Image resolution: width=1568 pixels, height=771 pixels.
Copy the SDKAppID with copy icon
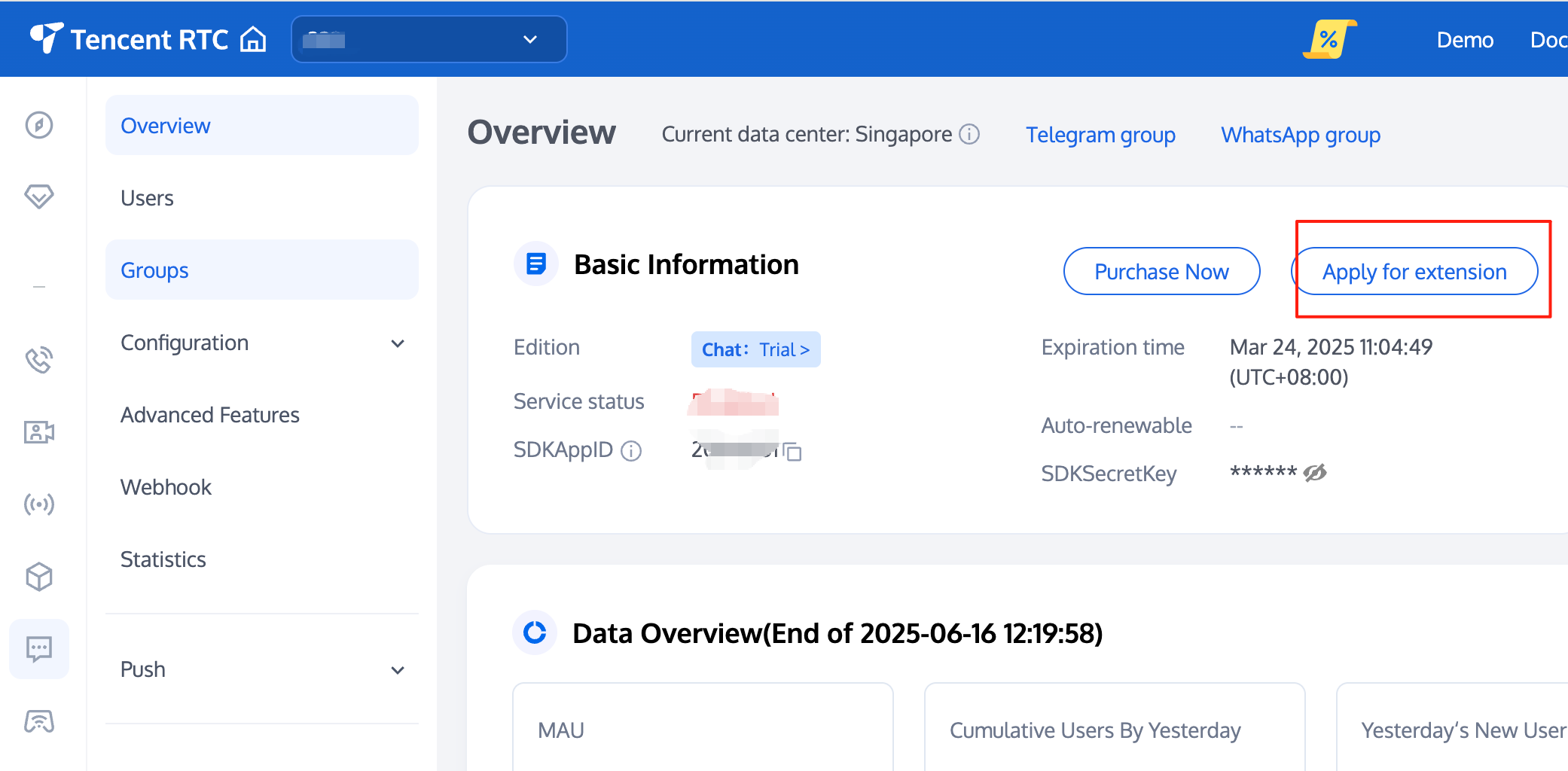pyautogui.click(x=792, y=452)
